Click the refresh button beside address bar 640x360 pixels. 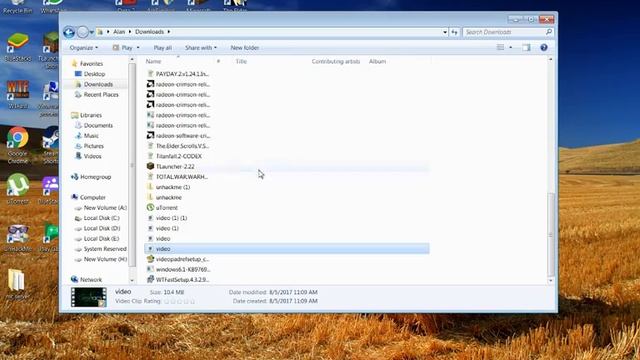click(x=454, y=32)
